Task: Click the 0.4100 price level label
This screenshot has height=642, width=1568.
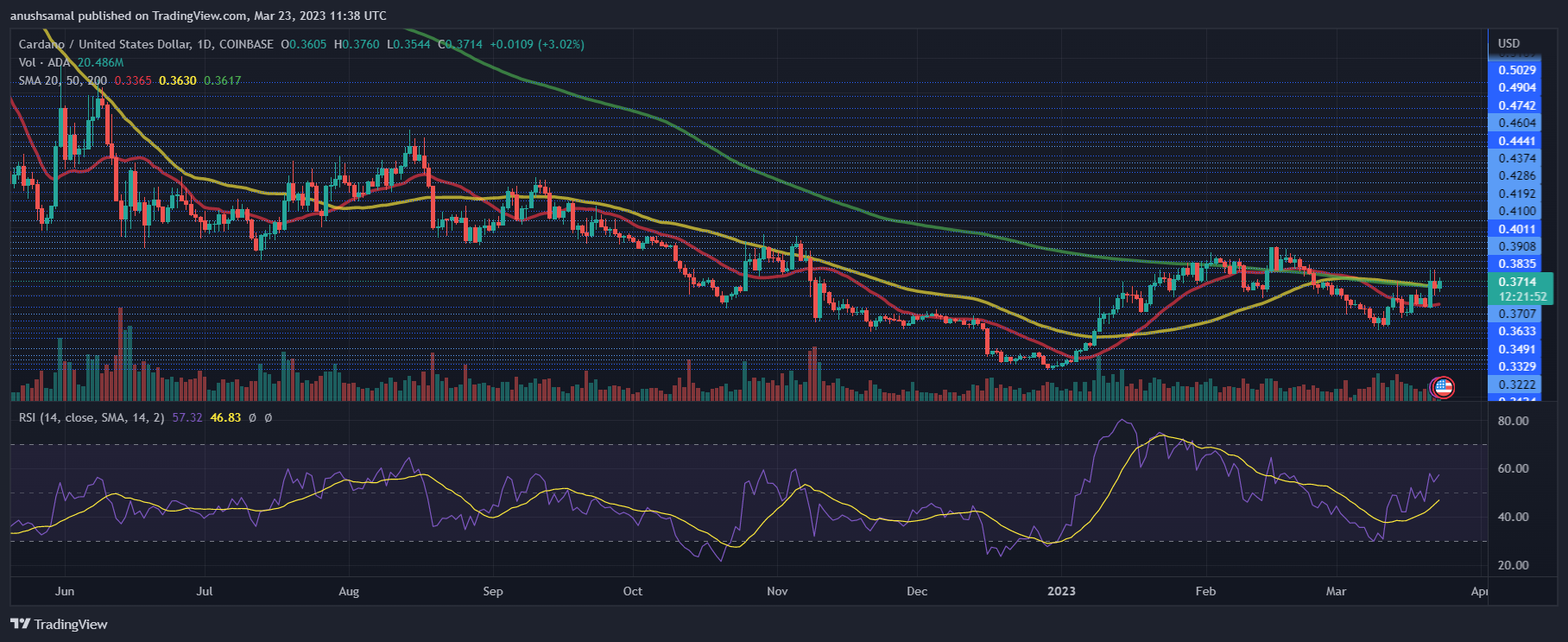Action: [x=1517, y=211]
